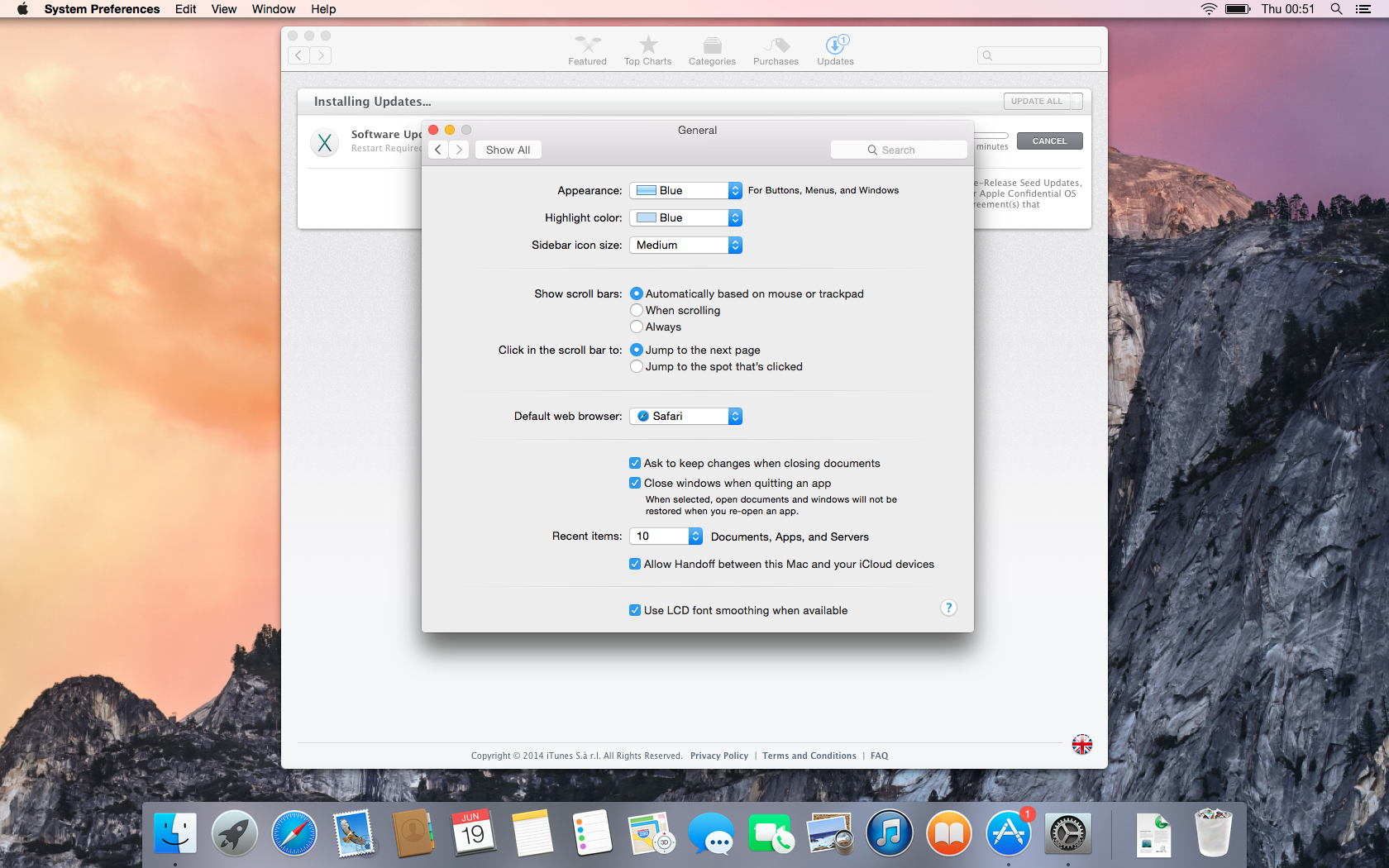This screenshot has width=1389, height=868.
Task: Toggle Allow Handoff checkbox
Action: pyautogui.click(x=635, y=564)
